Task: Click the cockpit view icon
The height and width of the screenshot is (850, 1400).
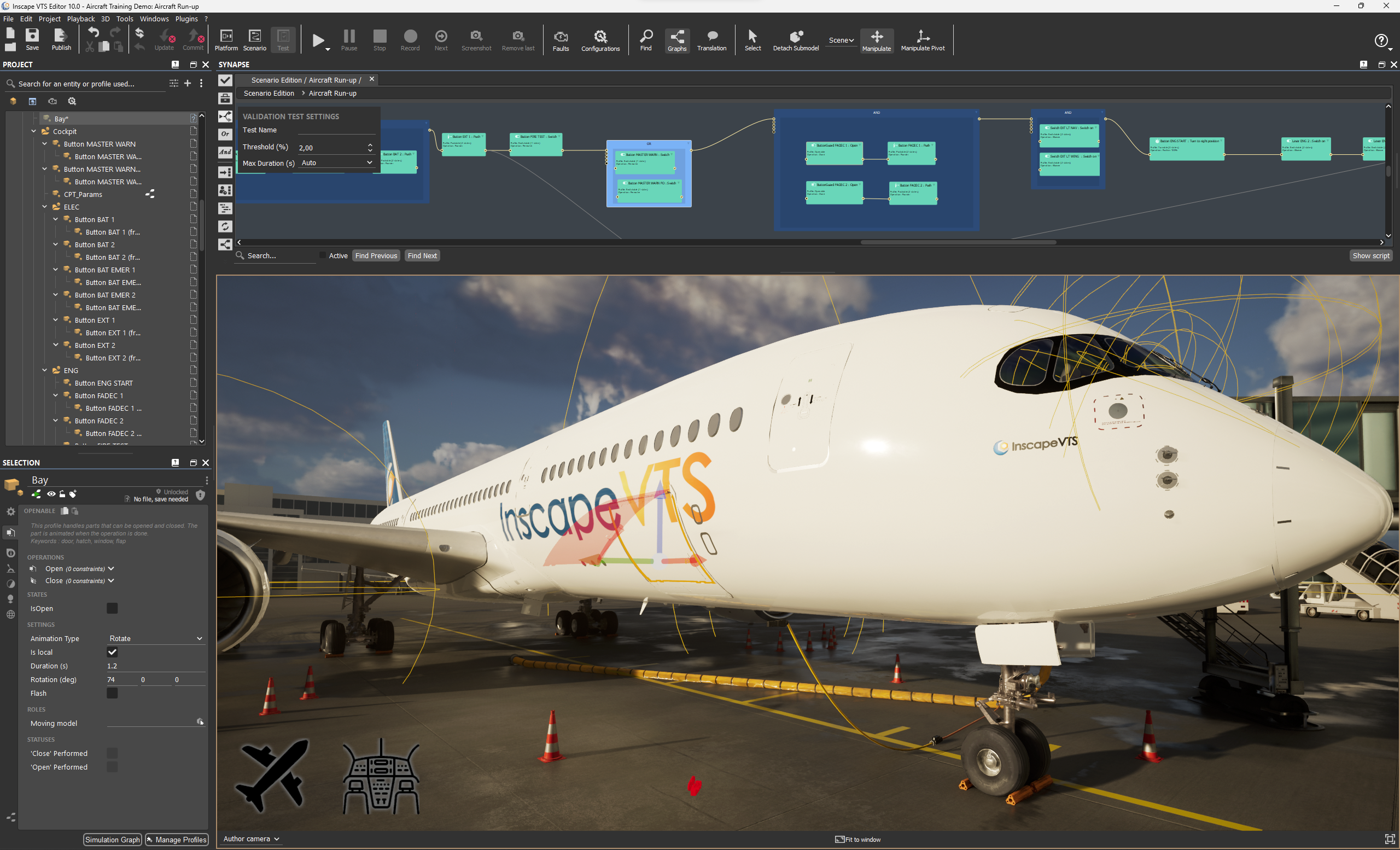Action: tap(381, 776)
